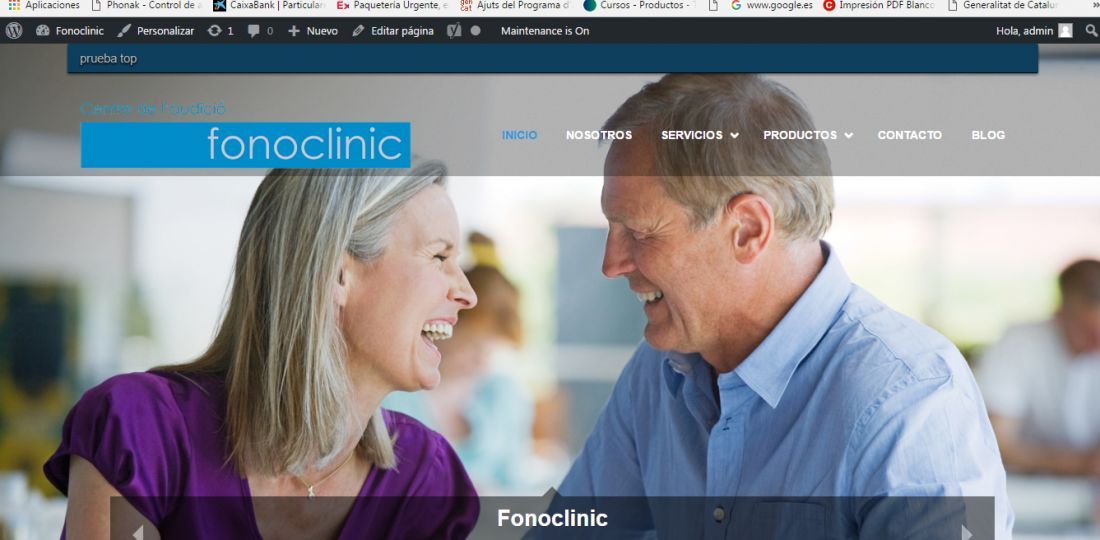
Task: Open the NOSOTROS menu item
Action: (599, 135)
